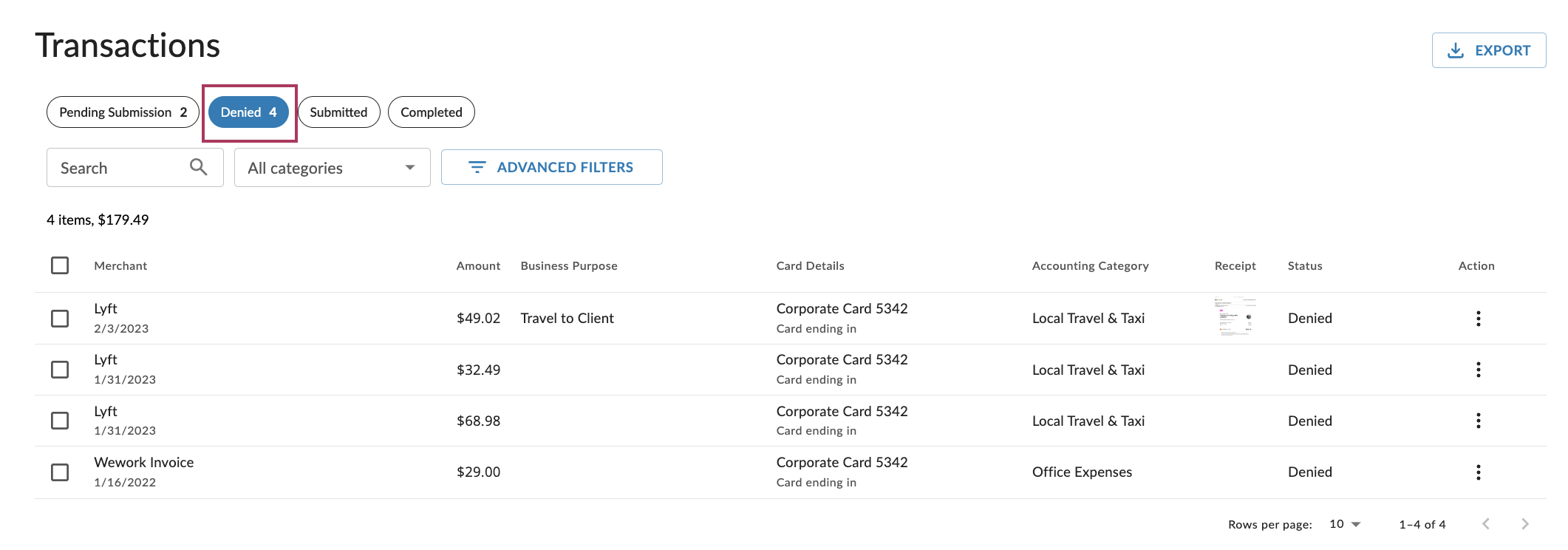Click the $32.49 amount cell
The image size is (1568, 550).
point(478,370)
